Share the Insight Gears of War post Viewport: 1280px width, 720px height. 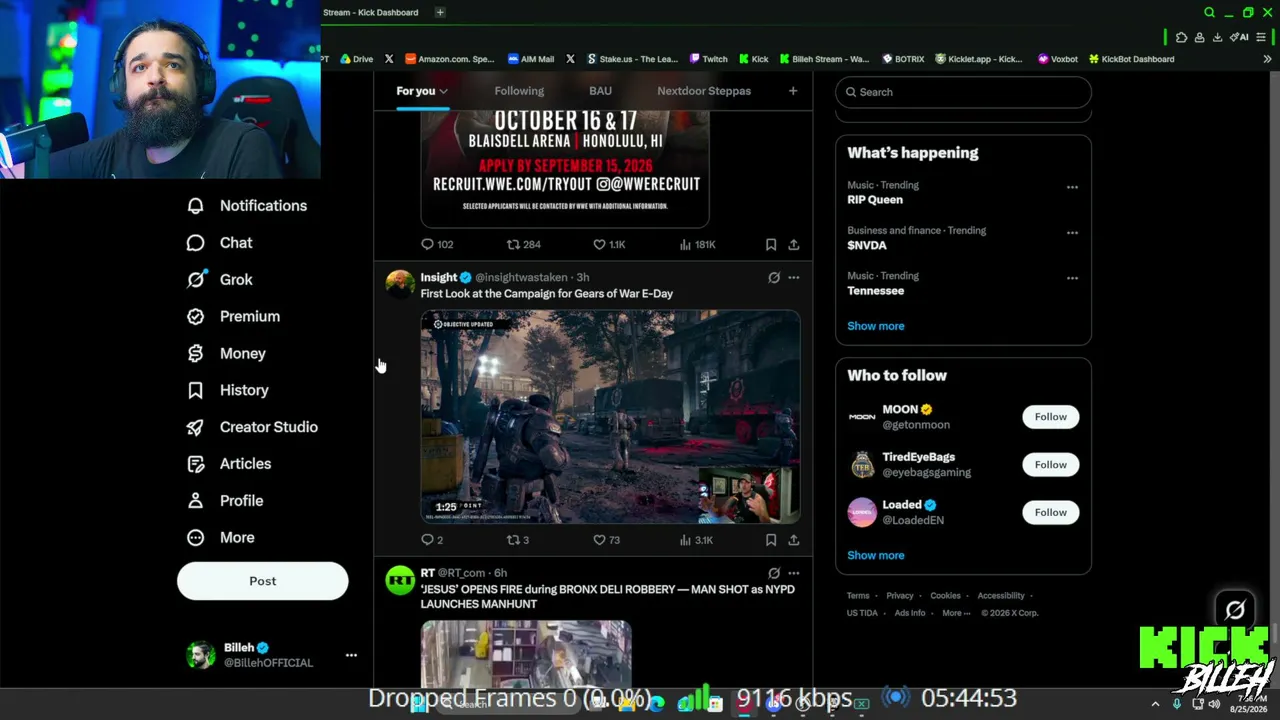click(793, 540)
